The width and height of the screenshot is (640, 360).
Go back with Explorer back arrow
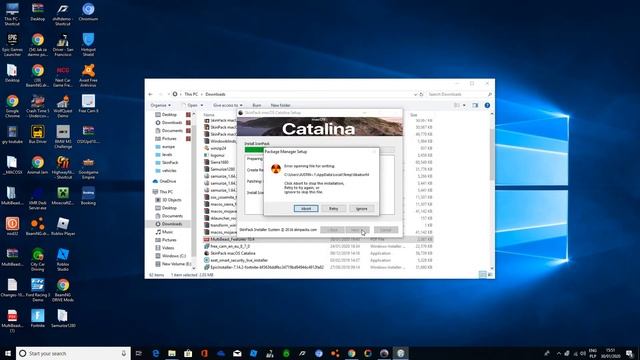click(151, 94)
